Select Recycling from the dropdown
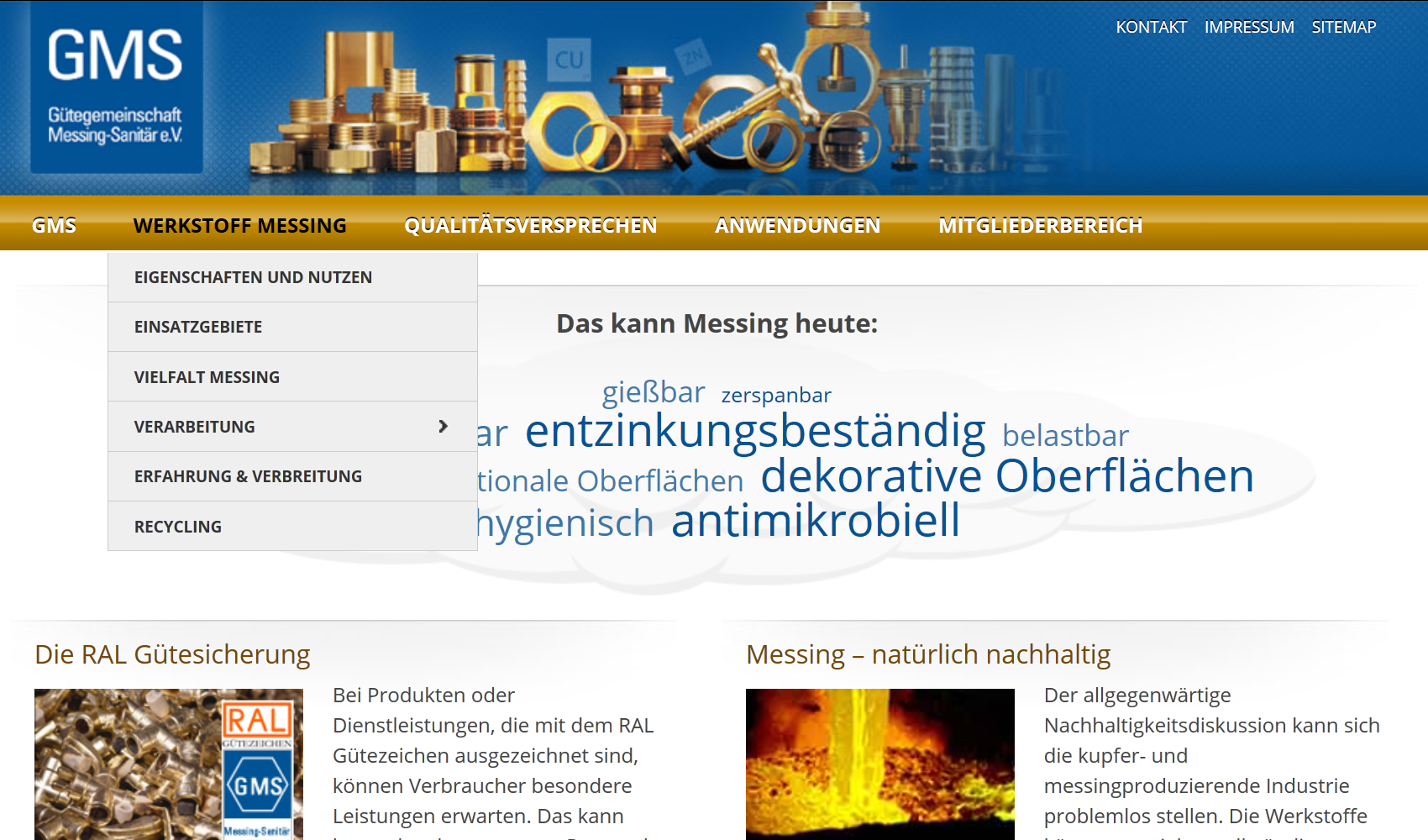This screenshot has height=840, width=1428. 178,527
